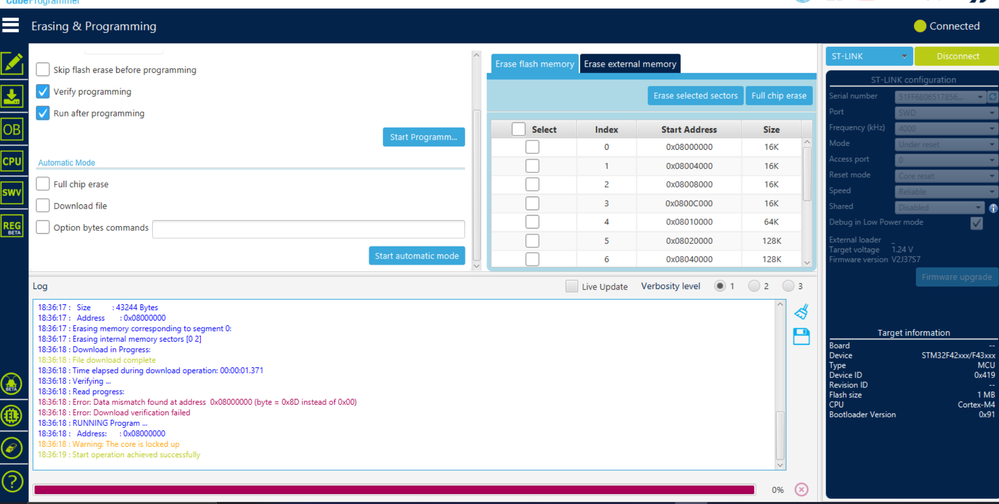Save the log with disk icon
Screen dimensions: 999x504
click(x=801, y=336)
